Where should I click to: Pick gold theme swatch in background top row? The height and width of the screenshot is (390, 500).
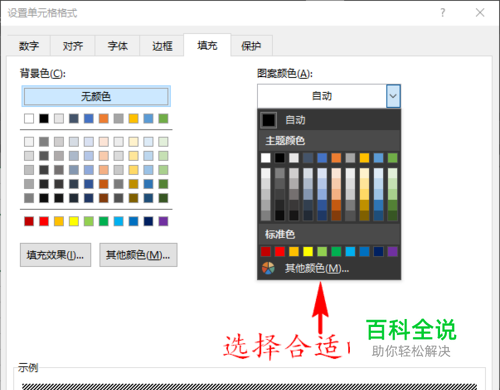[133, 118]
